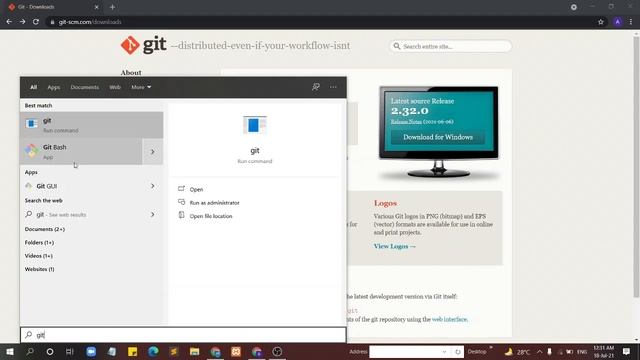Click the taskbar Address refresh icon
640x360 pixels.
(x=458, y=352)
